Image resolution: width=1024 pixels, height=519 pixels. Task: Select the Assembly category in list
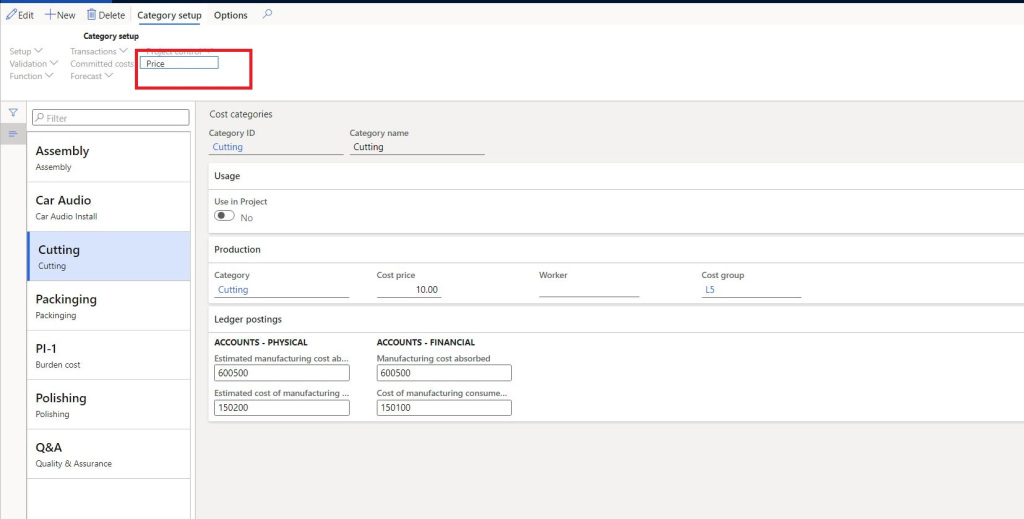pyautogui.click(x=108, y=158)
